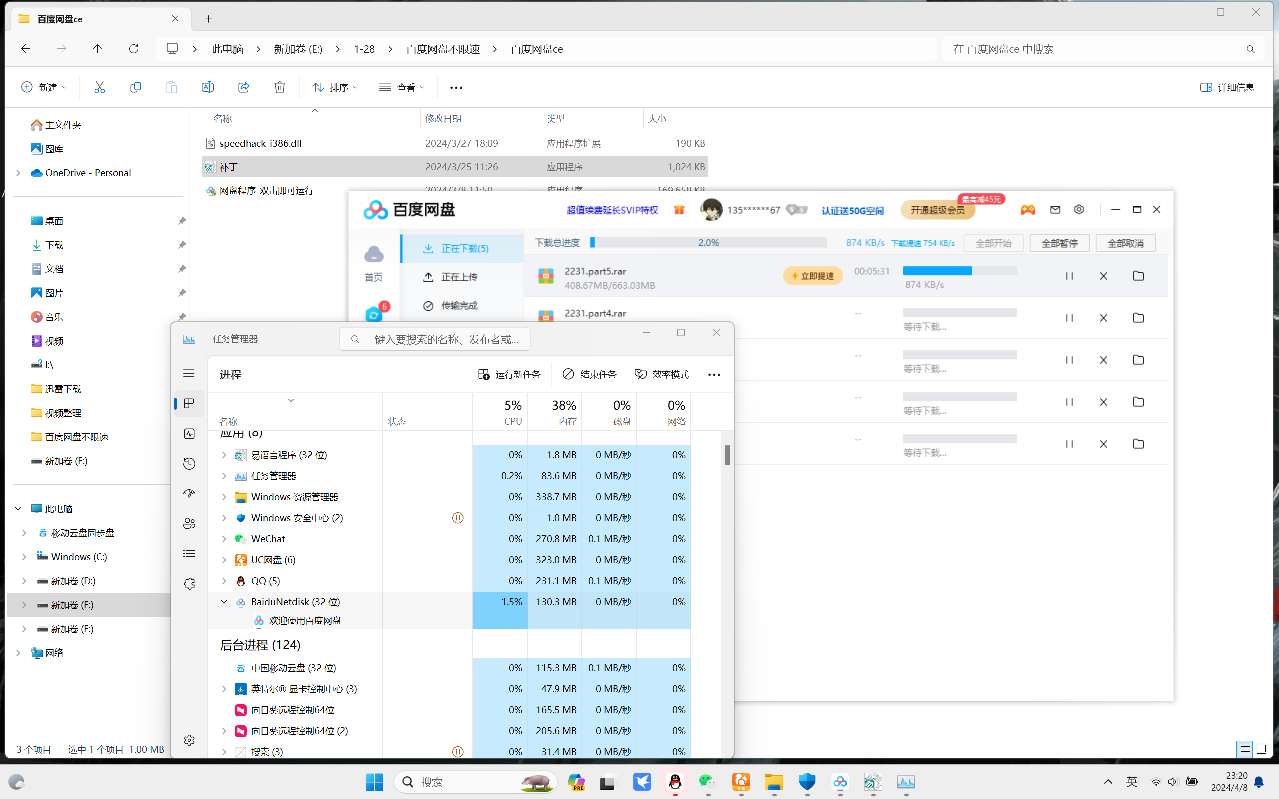Image resolution: width=1279 pixels, height=799 pixels.
Task: Open folder for 2231.part5.rar download
Action: coord(1138,276)
